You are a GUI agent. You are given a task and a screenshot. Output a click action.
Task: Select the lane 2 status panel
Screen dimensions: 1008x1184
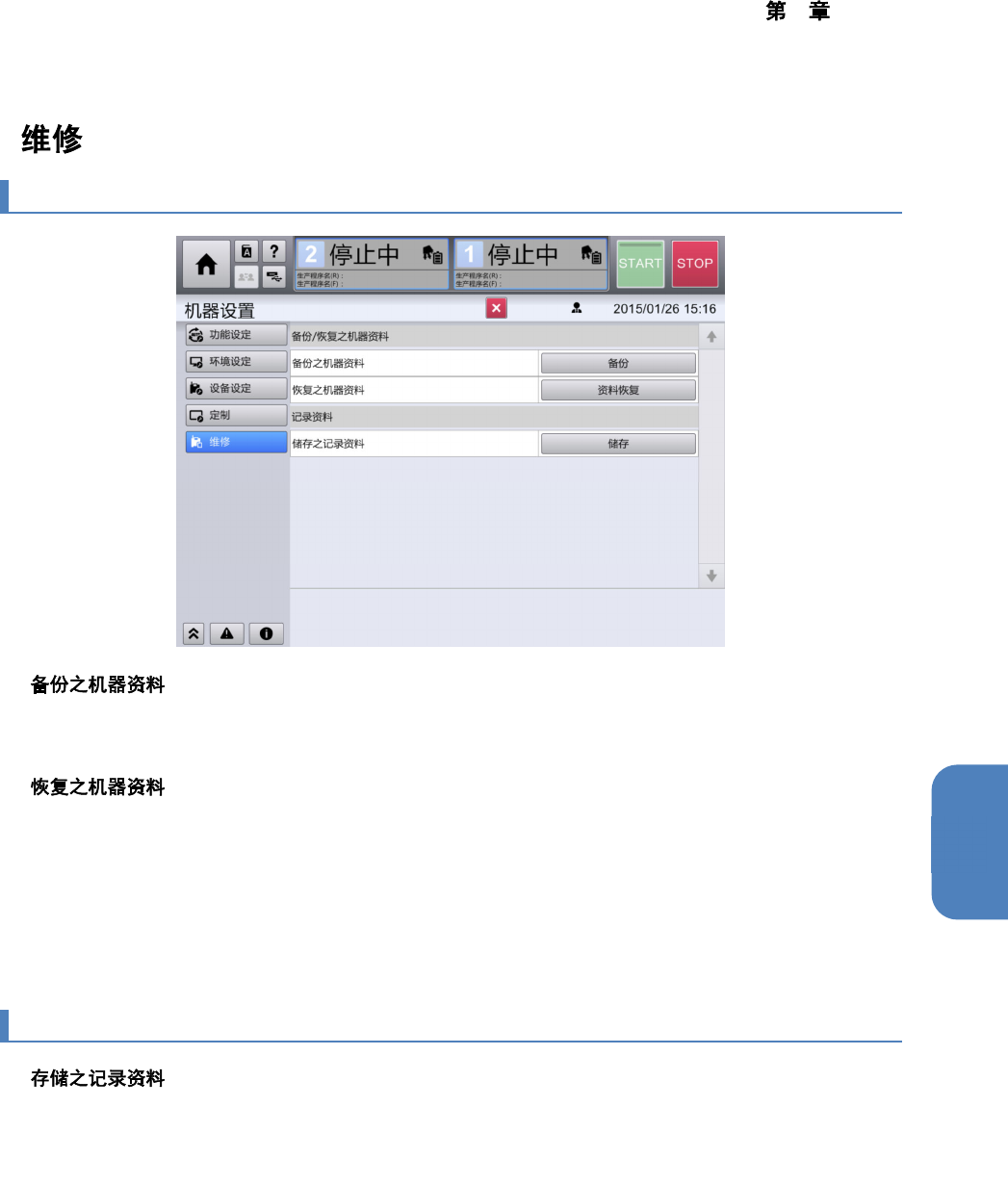click(372, 265)
